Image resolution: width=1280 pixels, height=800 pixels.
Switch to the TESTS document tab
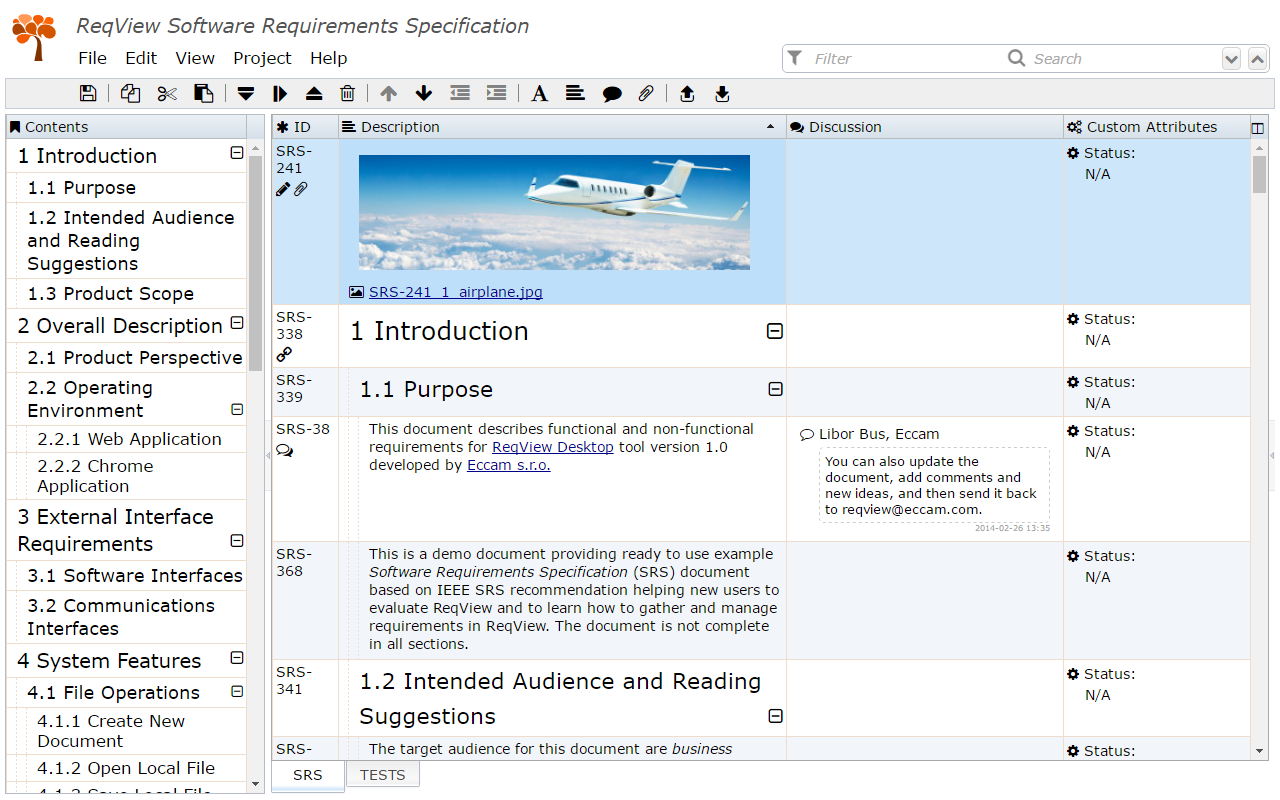click(382, 774)
